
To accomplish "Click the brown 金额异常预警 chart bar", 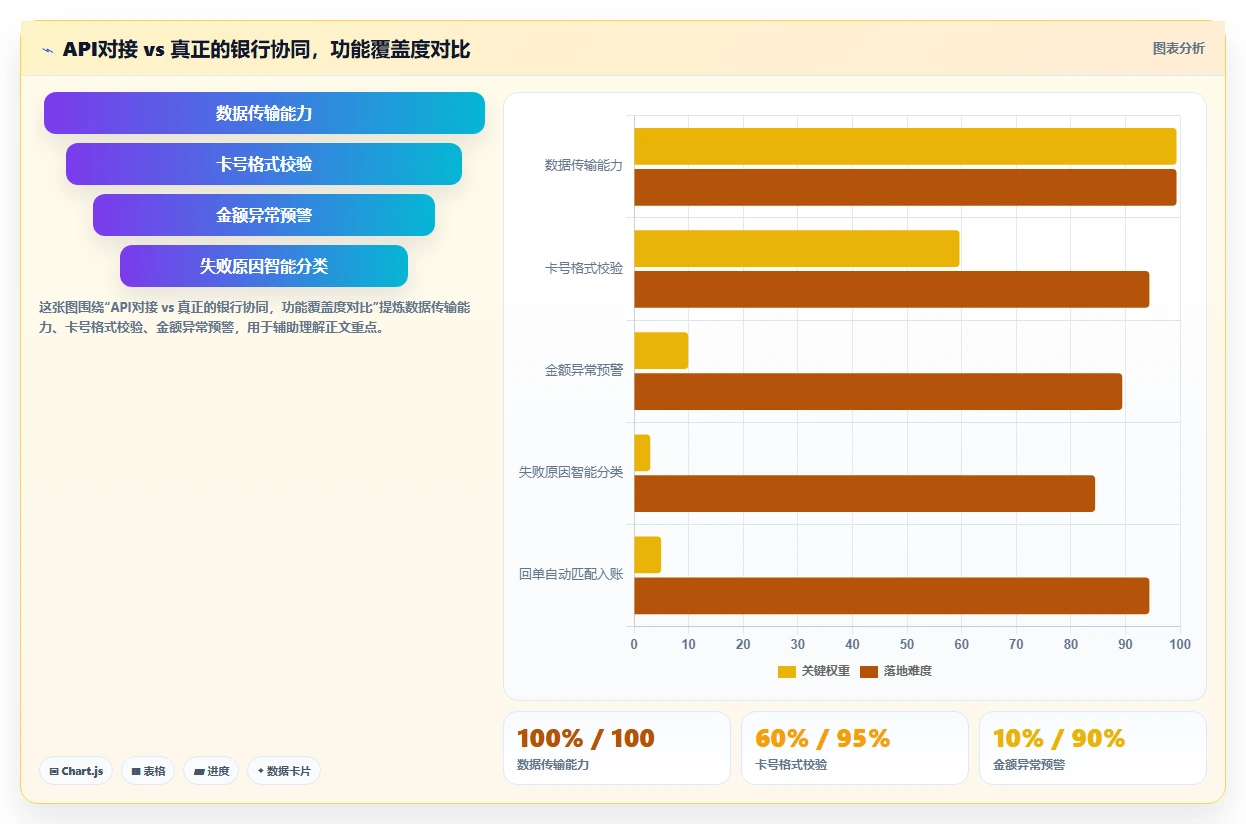I will [x=878, y=391].
